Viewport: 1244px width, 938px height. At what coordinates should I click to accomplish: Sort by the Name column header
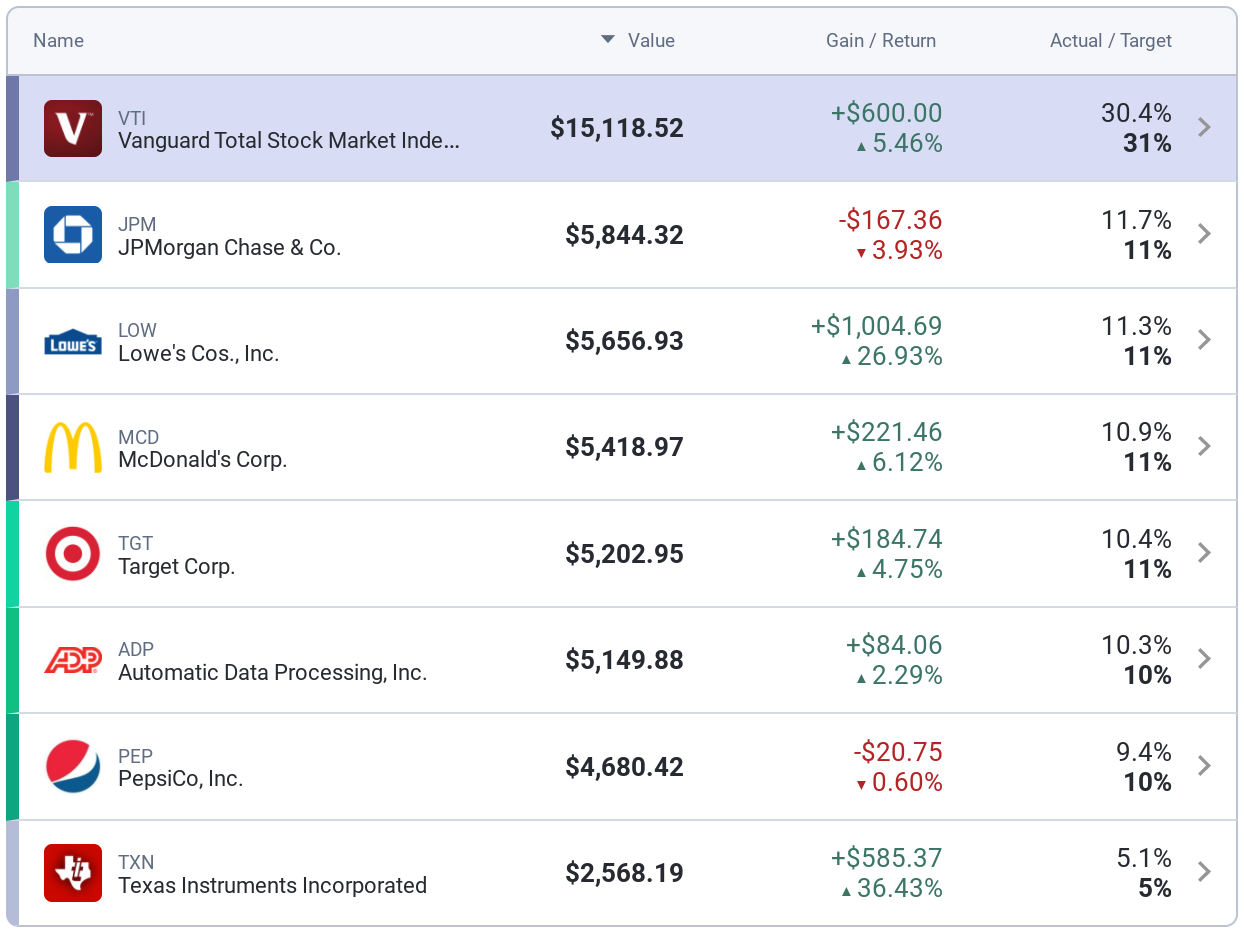pos(58,41)
